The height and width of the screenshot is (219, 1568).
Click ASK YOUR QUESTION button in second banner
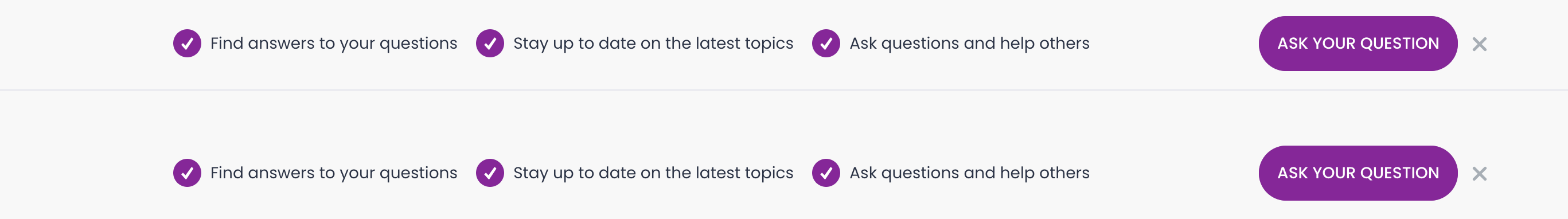tap(1358, 173)
